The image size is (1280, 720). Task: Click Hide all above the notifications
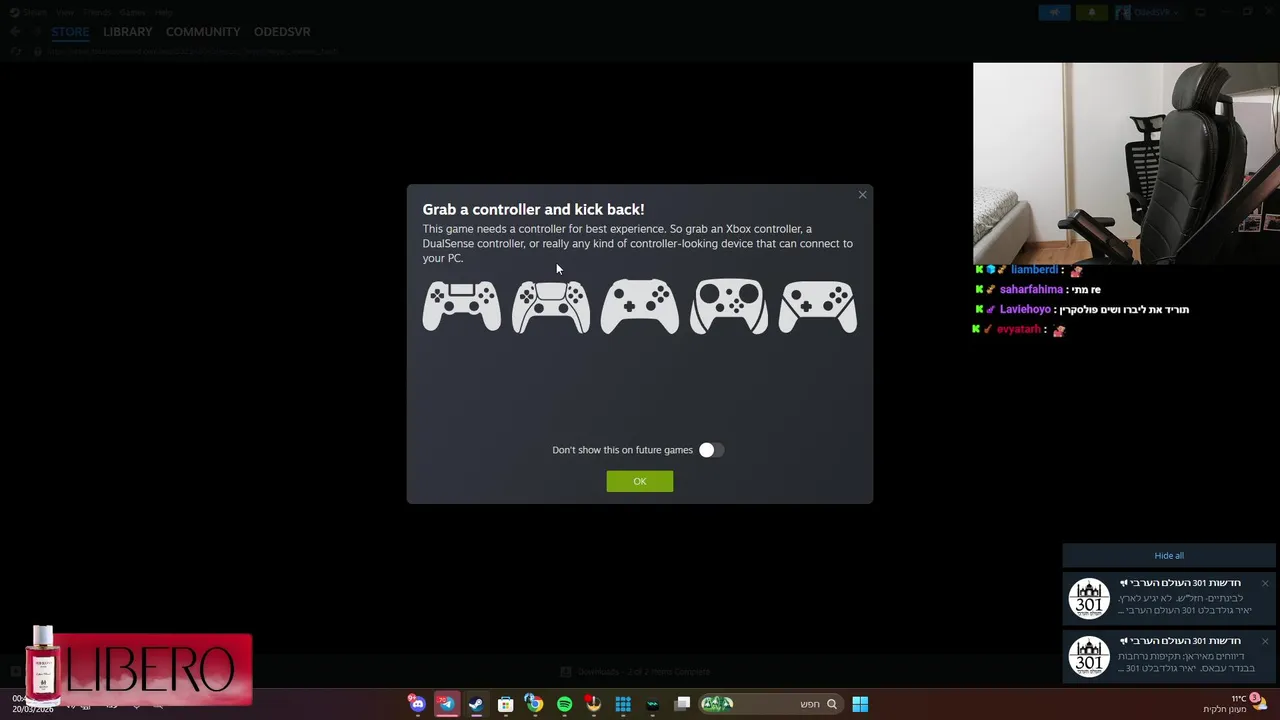click(1169, 556)
